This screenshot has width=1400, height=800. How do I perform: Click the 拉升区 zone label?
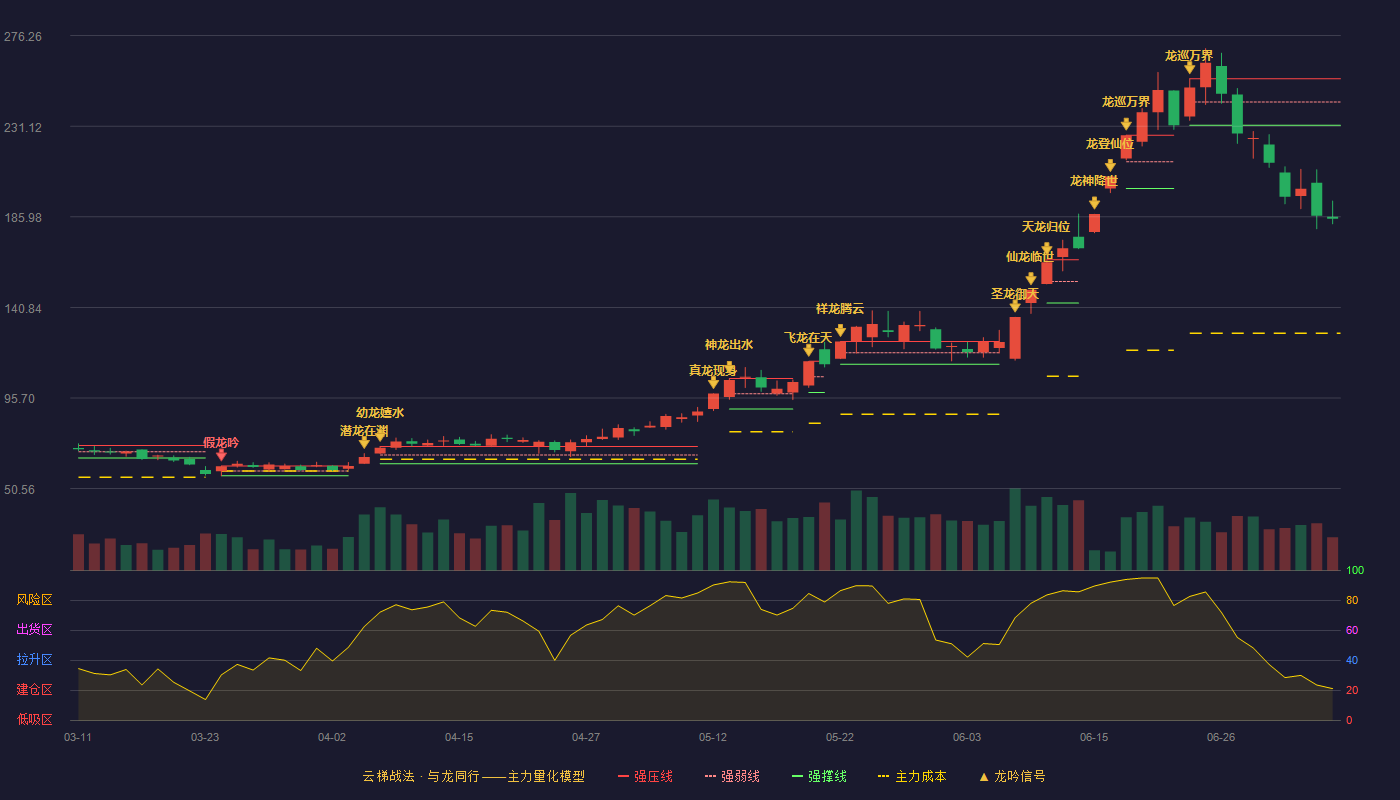pyautogui.click(x=35, y=660)
